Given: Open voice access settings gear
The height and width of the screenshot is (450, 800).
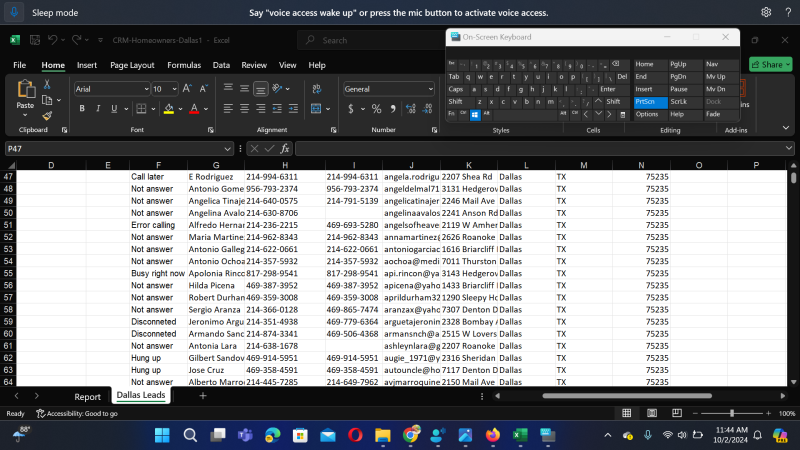Looking at the screenshot, I should click(766, 12).
